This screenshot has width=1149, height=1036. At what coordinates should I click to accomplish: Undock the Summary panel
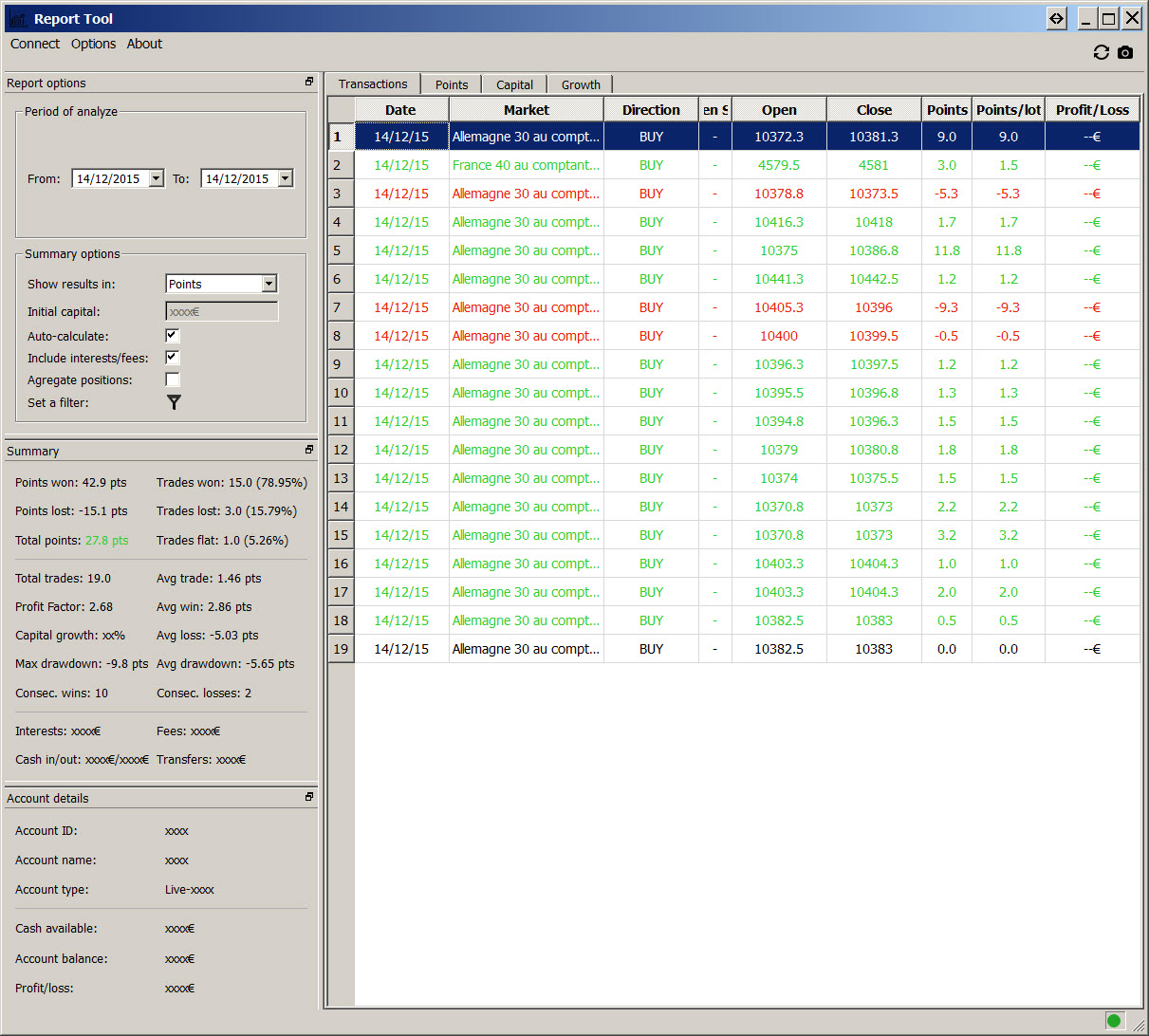tap(309, 450)
